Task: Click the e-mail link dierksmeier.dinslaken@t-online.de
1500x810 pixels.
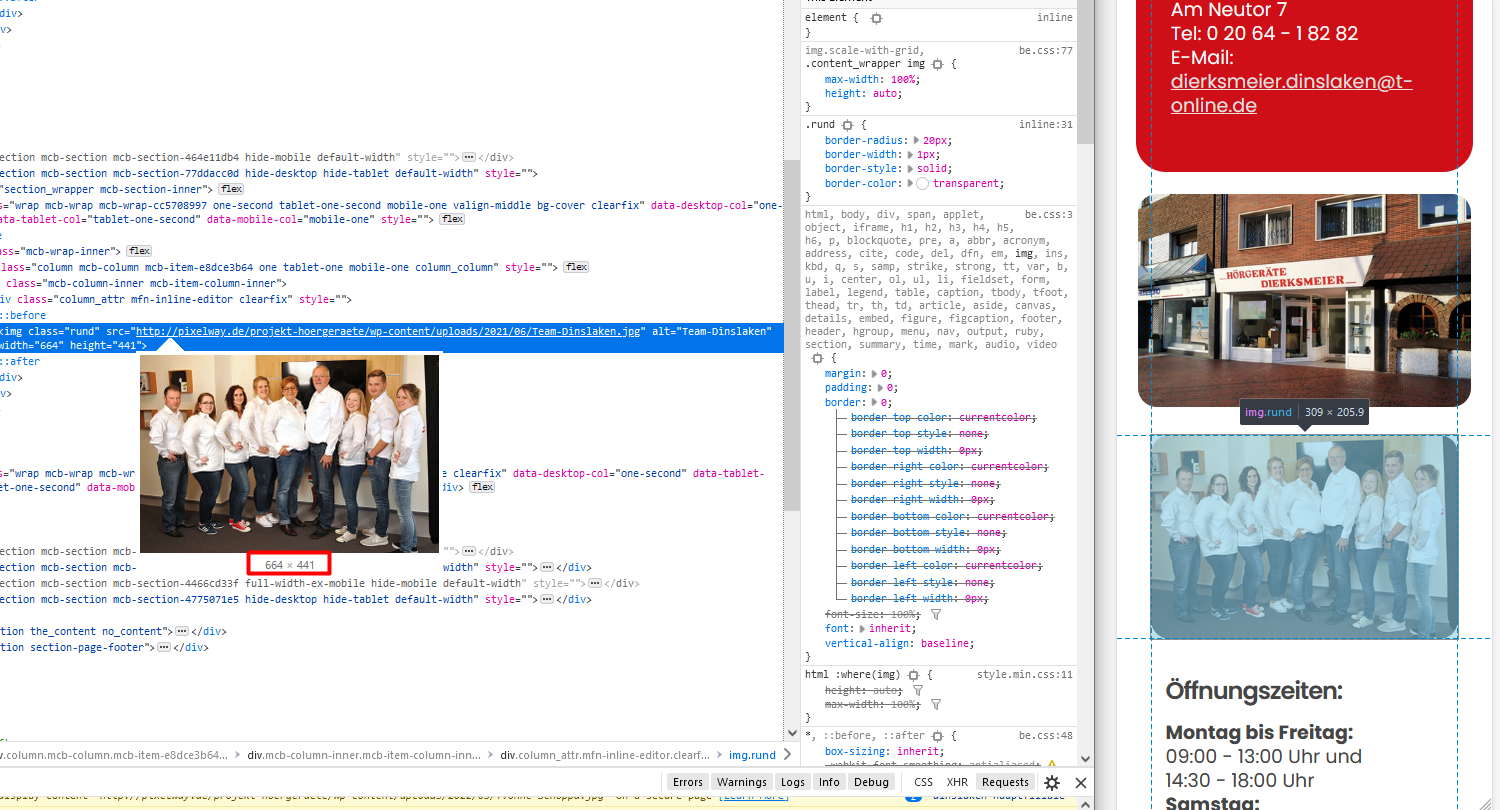Action: coord(1291,93)
